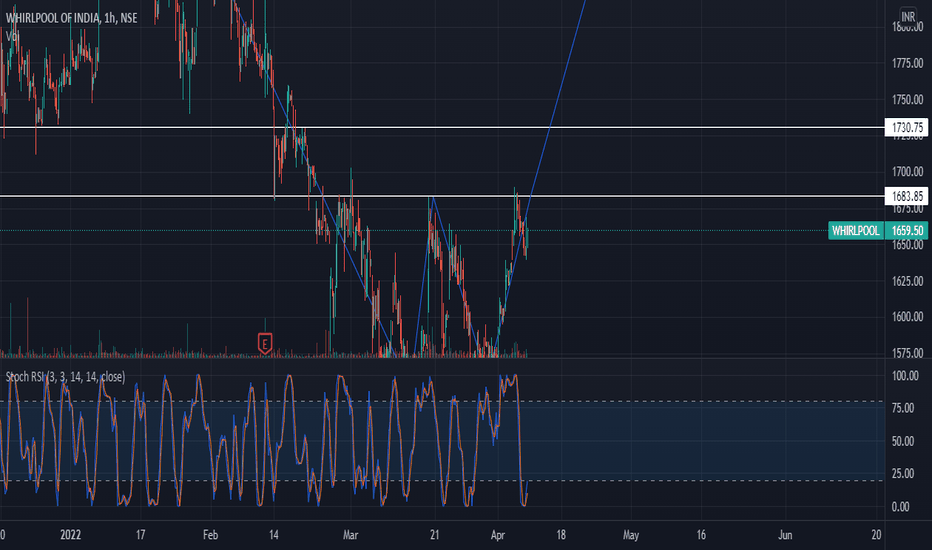Click the 17 date label on time axis
The image size is (932, 550).
pyautogui.click(x=140, y=535)
